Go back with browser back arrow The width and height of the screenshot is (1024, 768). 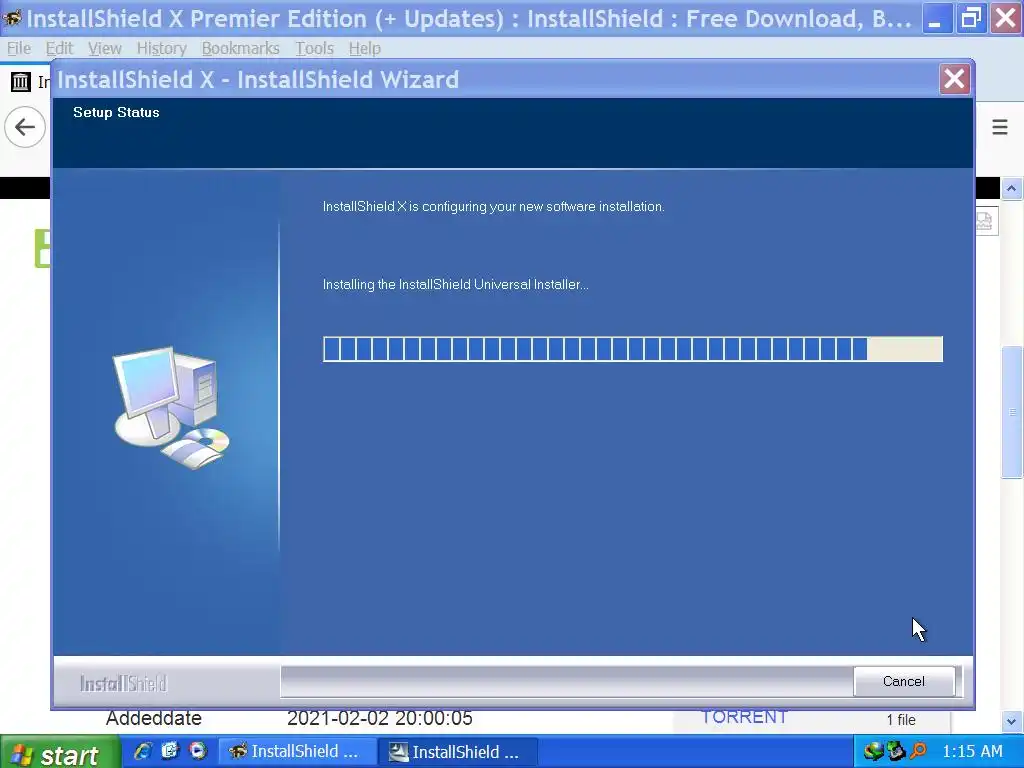pyautogui.click(x=25, y=127)
